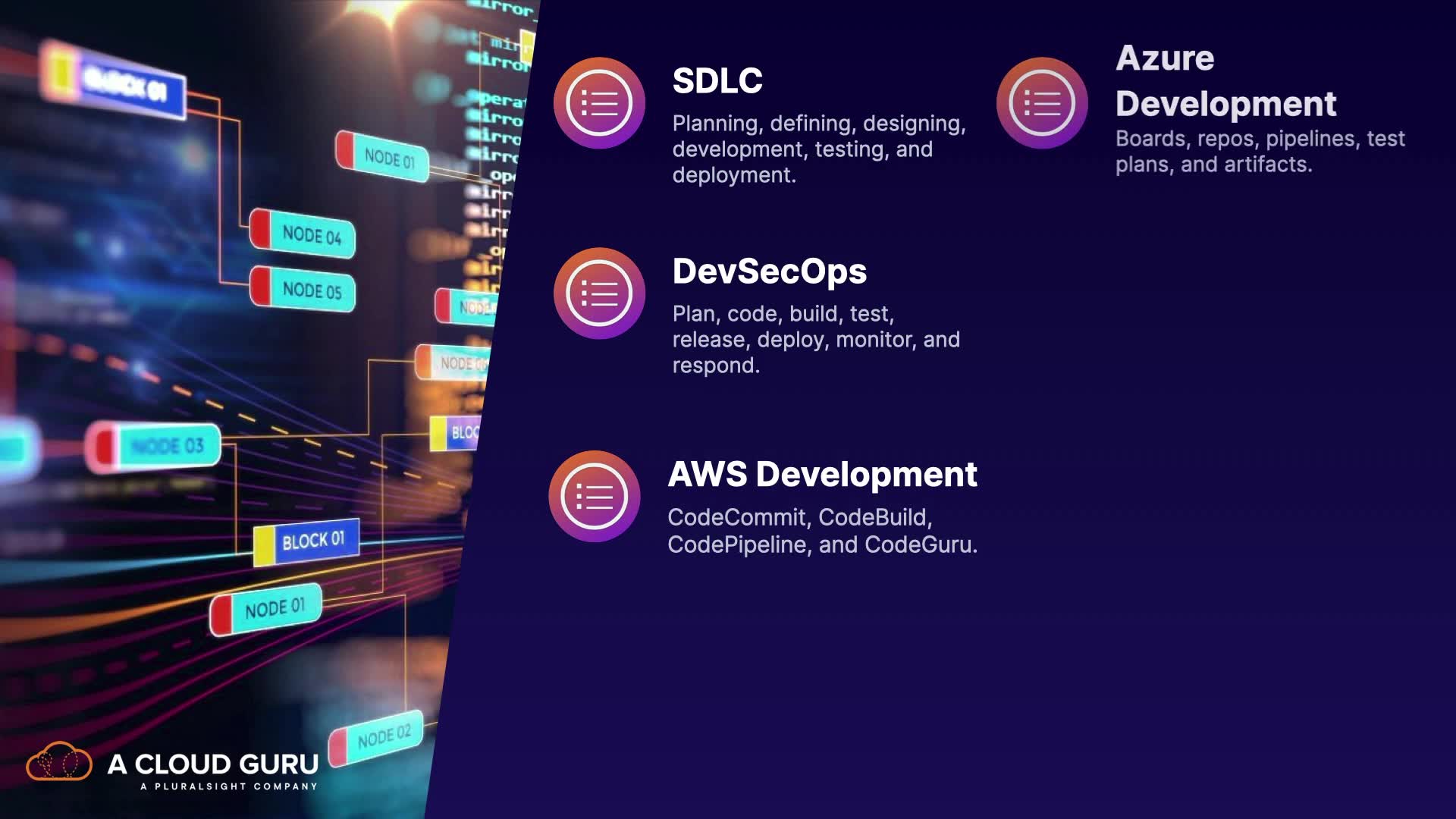
Task: Click the Boards, repos, pipelines description
Action: 1259,152
